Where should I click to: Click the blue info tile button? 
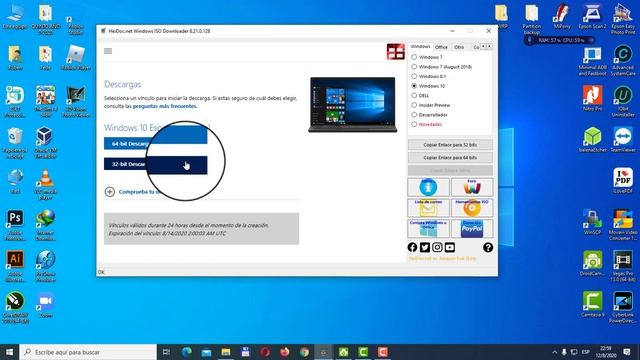428,187
